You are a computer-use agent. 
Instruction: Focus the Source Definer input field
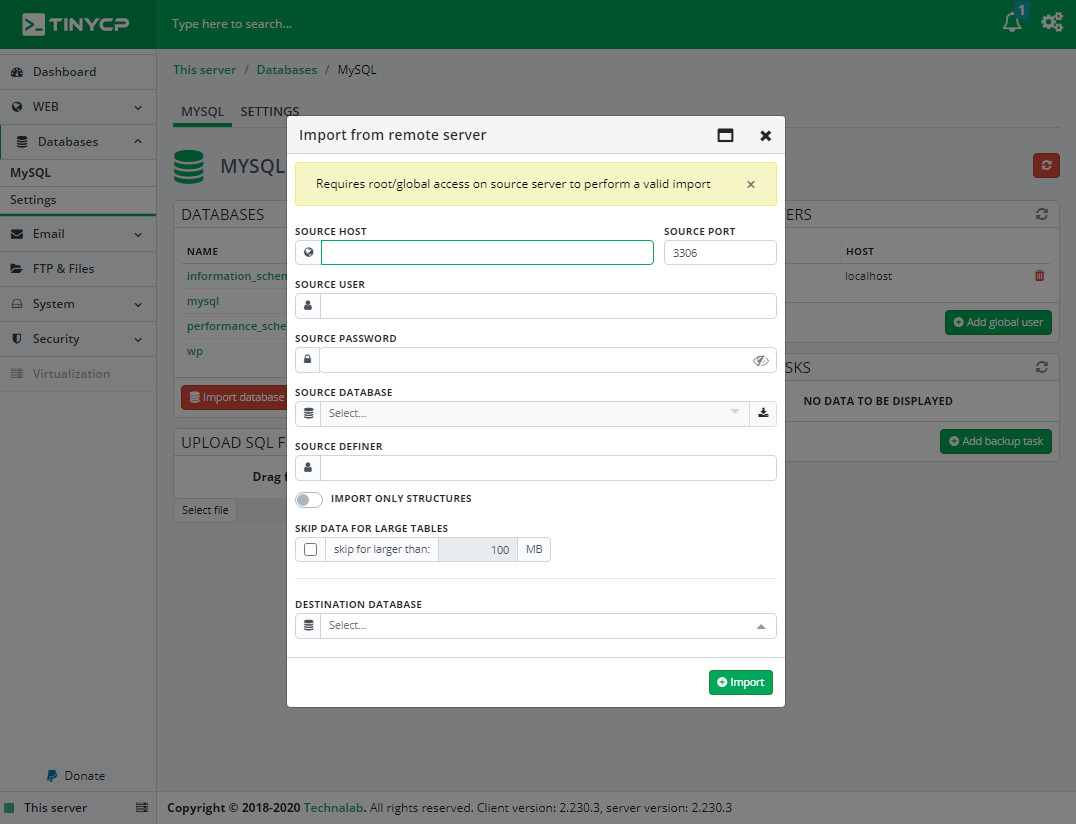coord(548,468)
